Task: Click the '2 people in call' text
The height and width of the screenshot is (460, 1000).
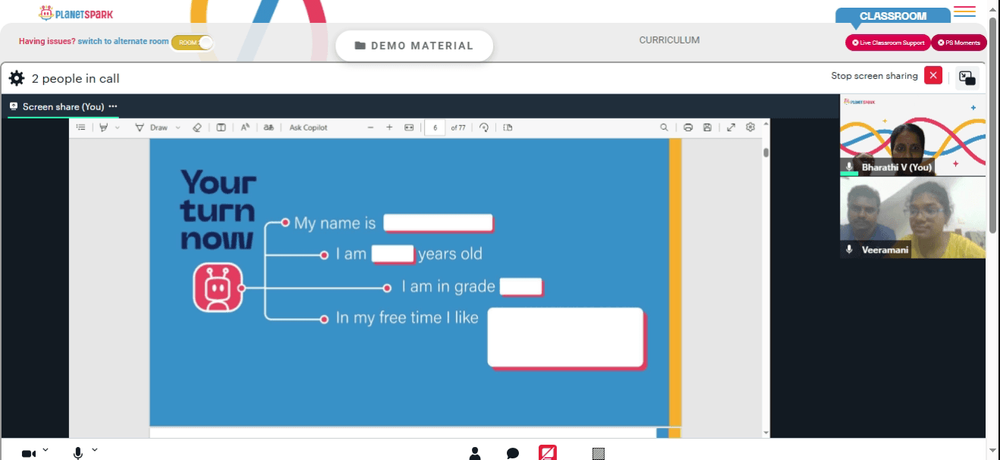Action: coord(75,79)
